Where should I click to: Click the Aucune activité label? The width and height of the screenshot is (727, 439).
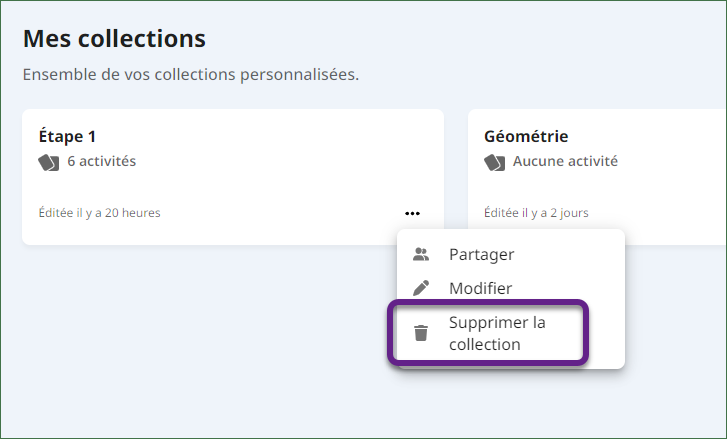click(565, 161)
